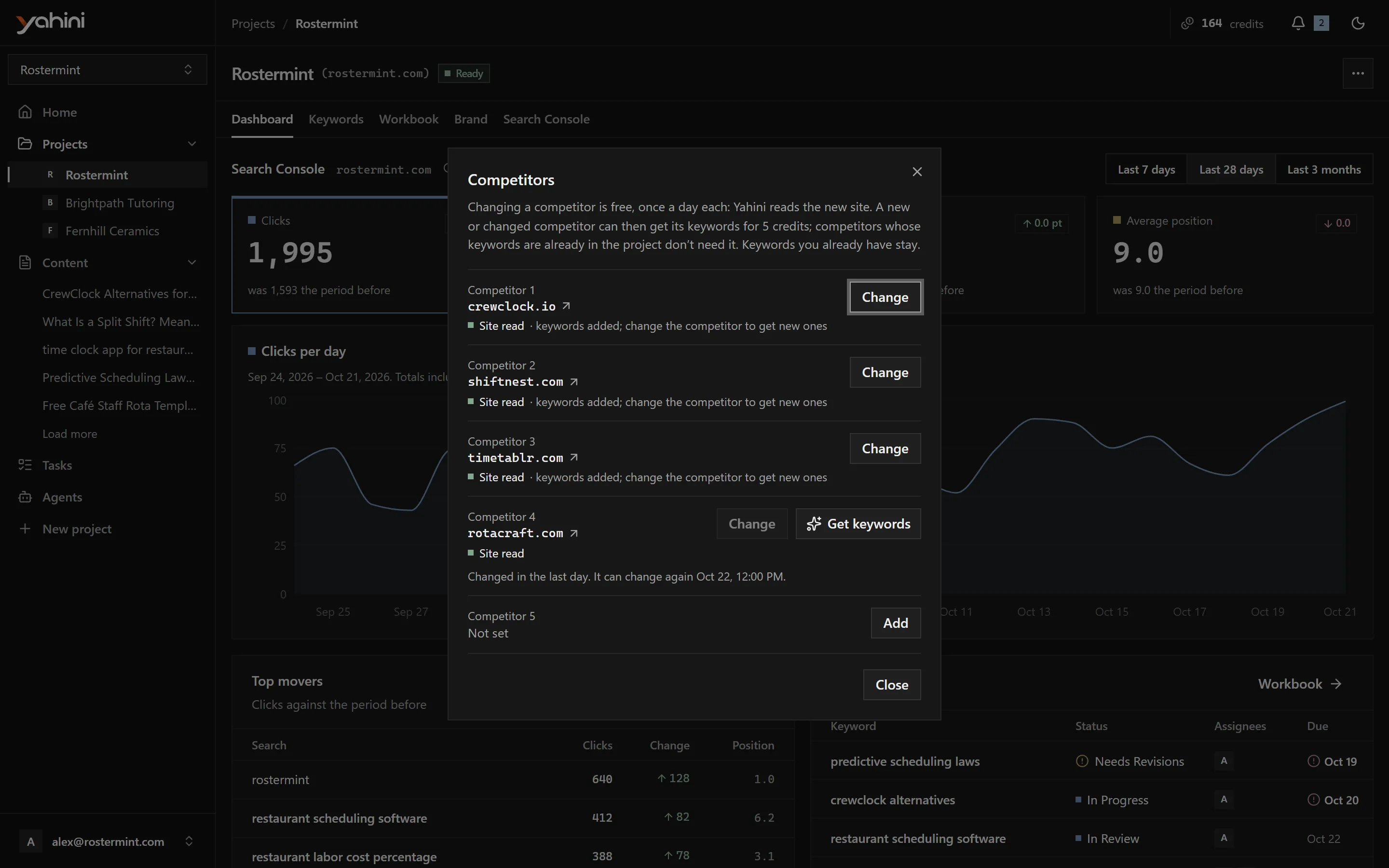1389x868 pixels.
Task: Change Competitor 1 crewclock.io
Action: 885,298
